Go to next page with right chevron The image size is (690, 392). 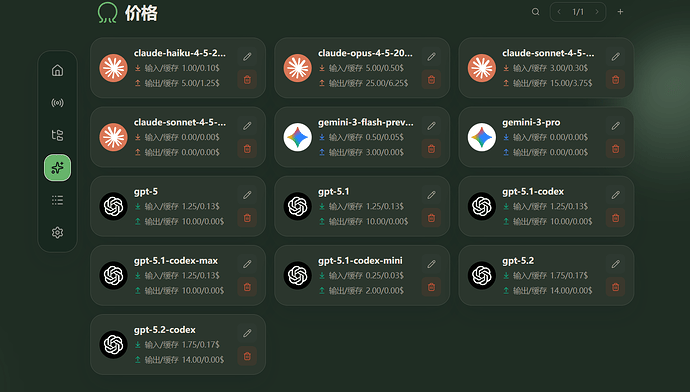coord(597,12)
